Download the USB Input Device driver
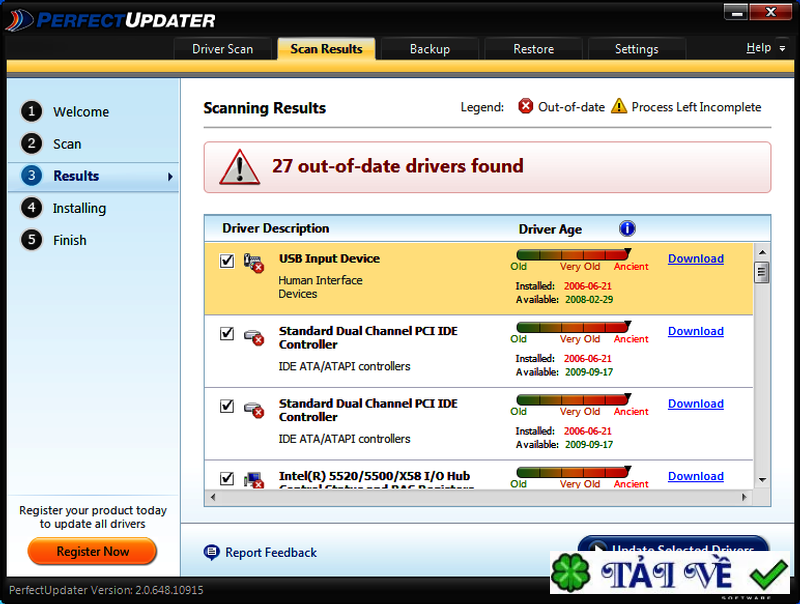The width and height of the screenshot is (800, 604). pos(695,258)
